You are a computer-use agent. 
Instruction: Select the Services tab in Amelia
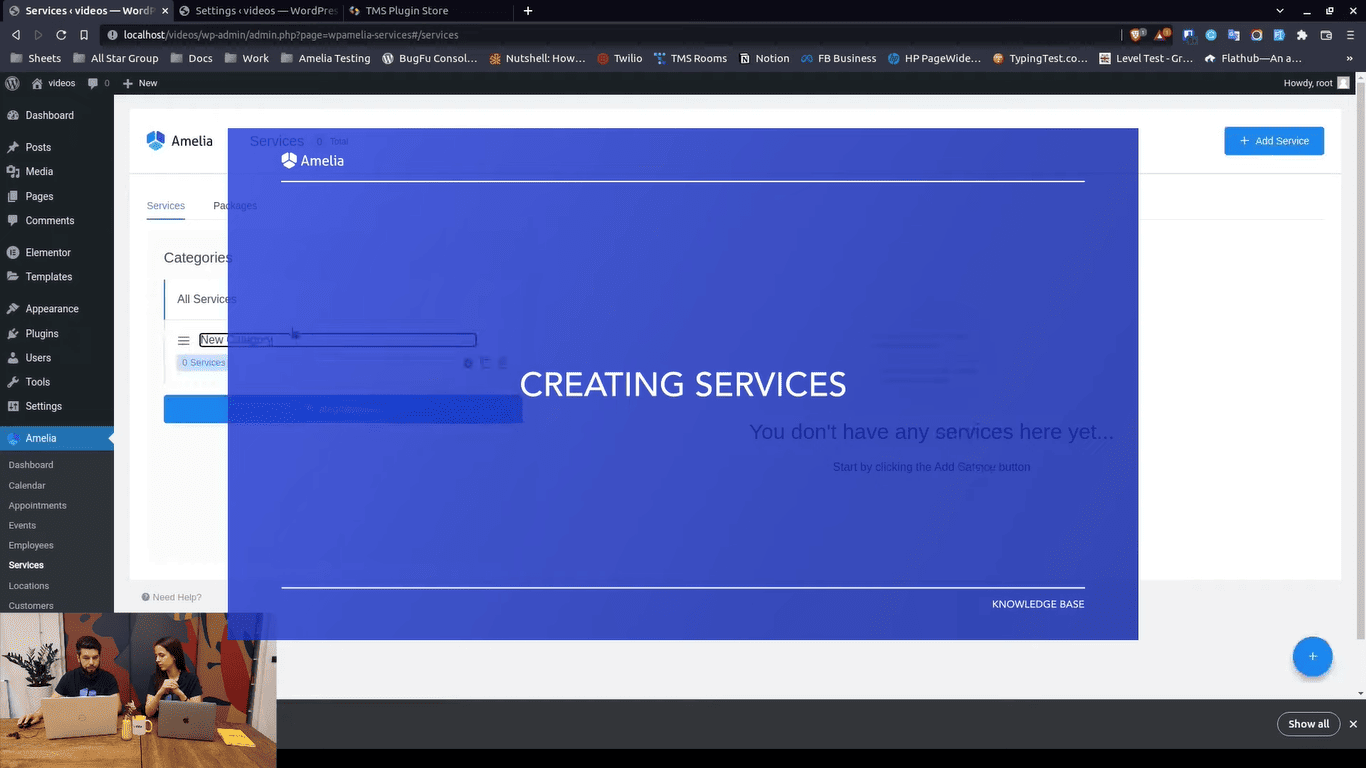(x=166, y=206)
